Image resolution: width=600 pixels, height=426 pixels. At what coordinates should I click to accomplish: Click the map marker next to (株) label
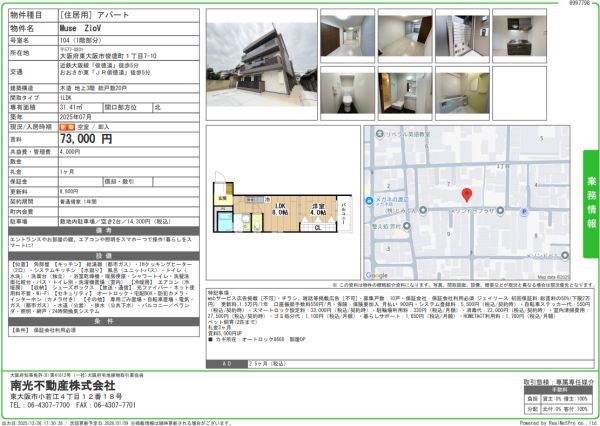coord(422,210)
